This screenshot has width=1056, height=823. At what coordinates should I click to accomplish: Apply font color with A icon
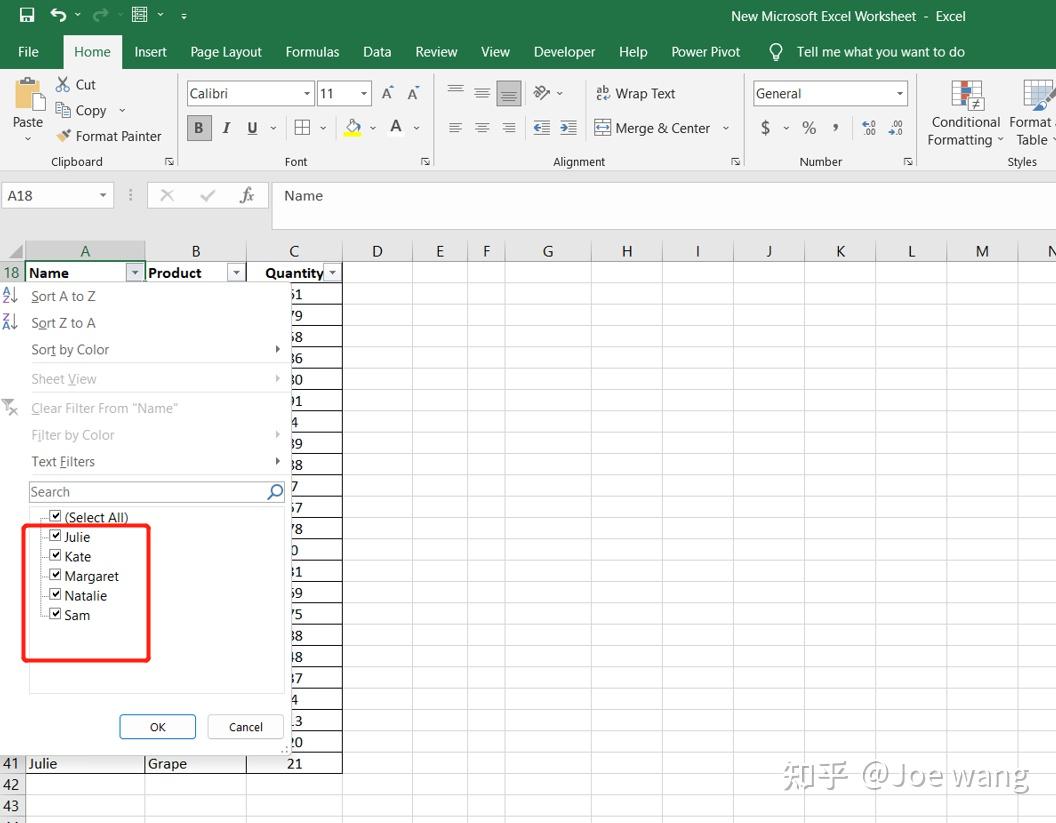click(x=396, y=128)
